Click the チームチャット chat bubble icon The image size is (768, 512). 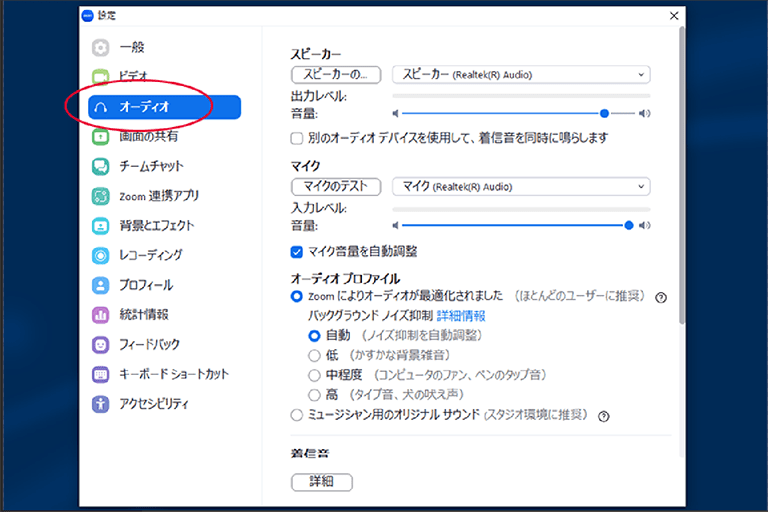click(100, 167)
